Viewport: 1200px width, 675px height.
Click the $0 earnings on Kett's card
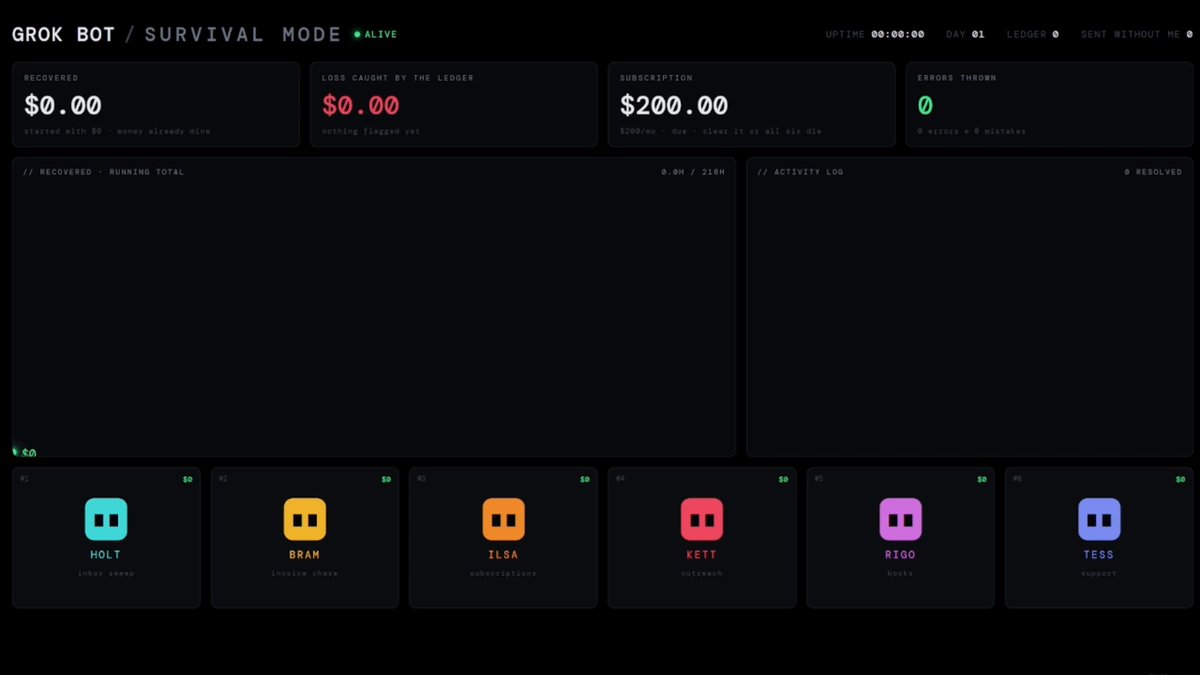[784, 480]
